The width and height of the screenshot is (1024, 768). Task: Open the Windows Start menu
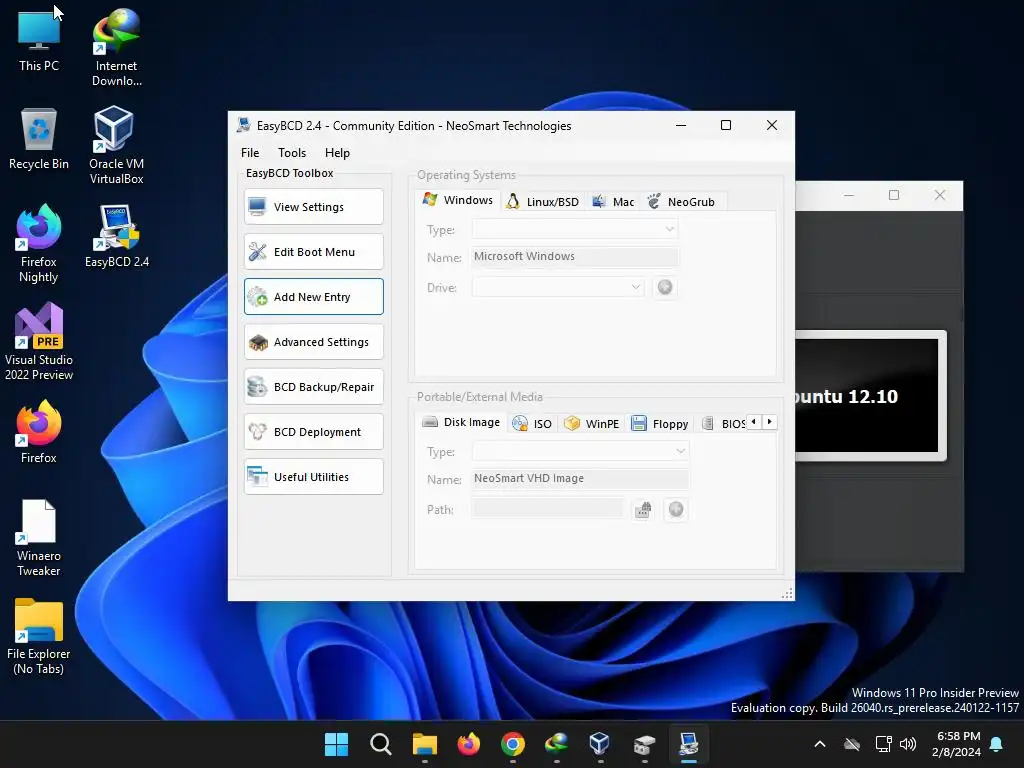[x=337, y=744]
